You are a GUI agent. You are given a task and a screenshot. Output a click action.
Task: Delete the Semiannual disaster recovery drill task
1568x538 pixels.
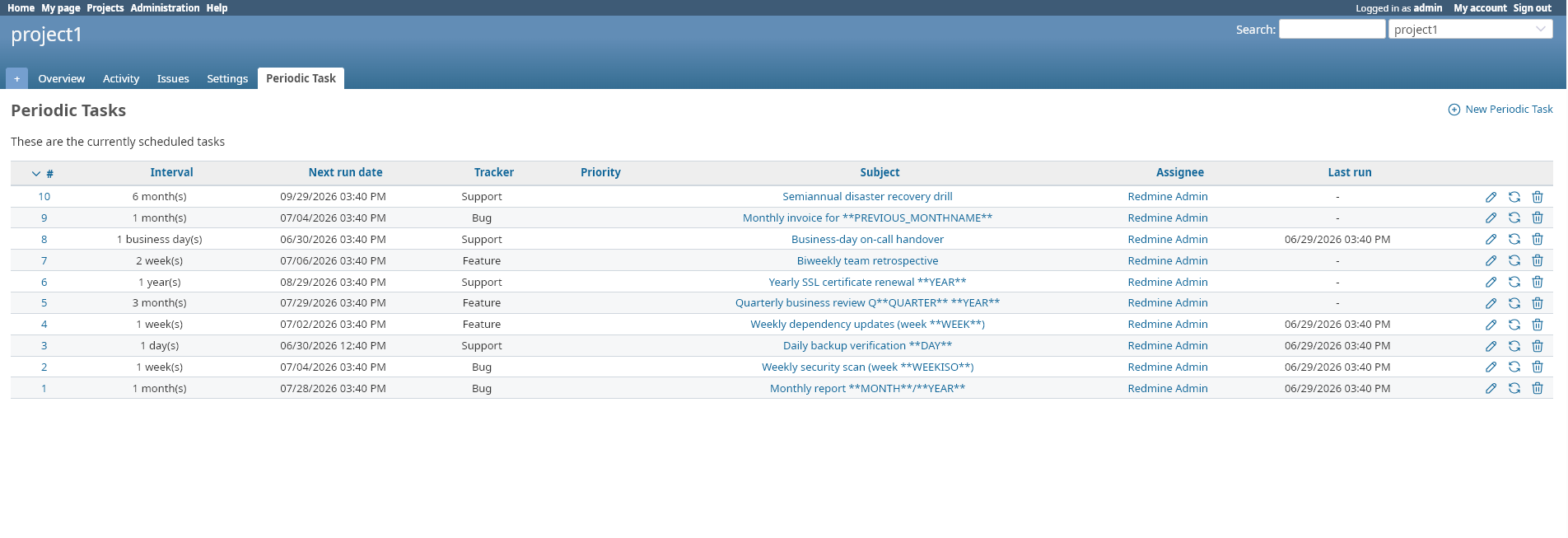pyautogui.click(x=1537, y=197)
